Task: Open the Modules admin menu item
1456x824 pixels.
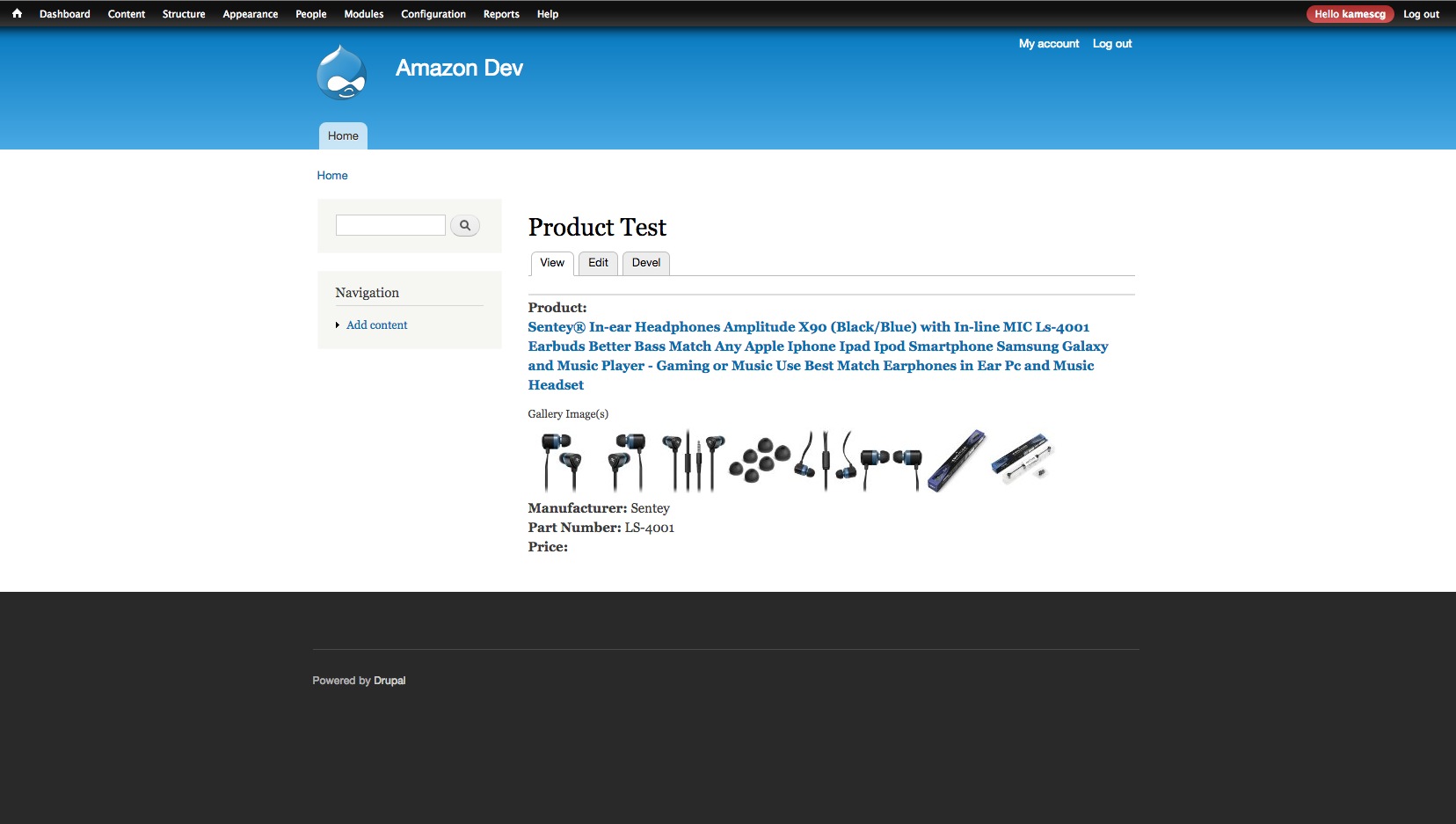Action: click(364, 14)
